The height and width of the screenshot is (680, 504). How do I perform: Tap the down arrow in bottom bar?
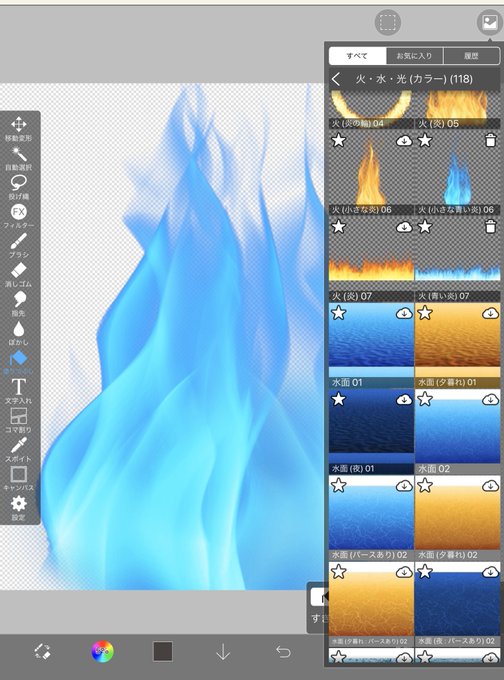pyautogui.click(x=223, y=652)
